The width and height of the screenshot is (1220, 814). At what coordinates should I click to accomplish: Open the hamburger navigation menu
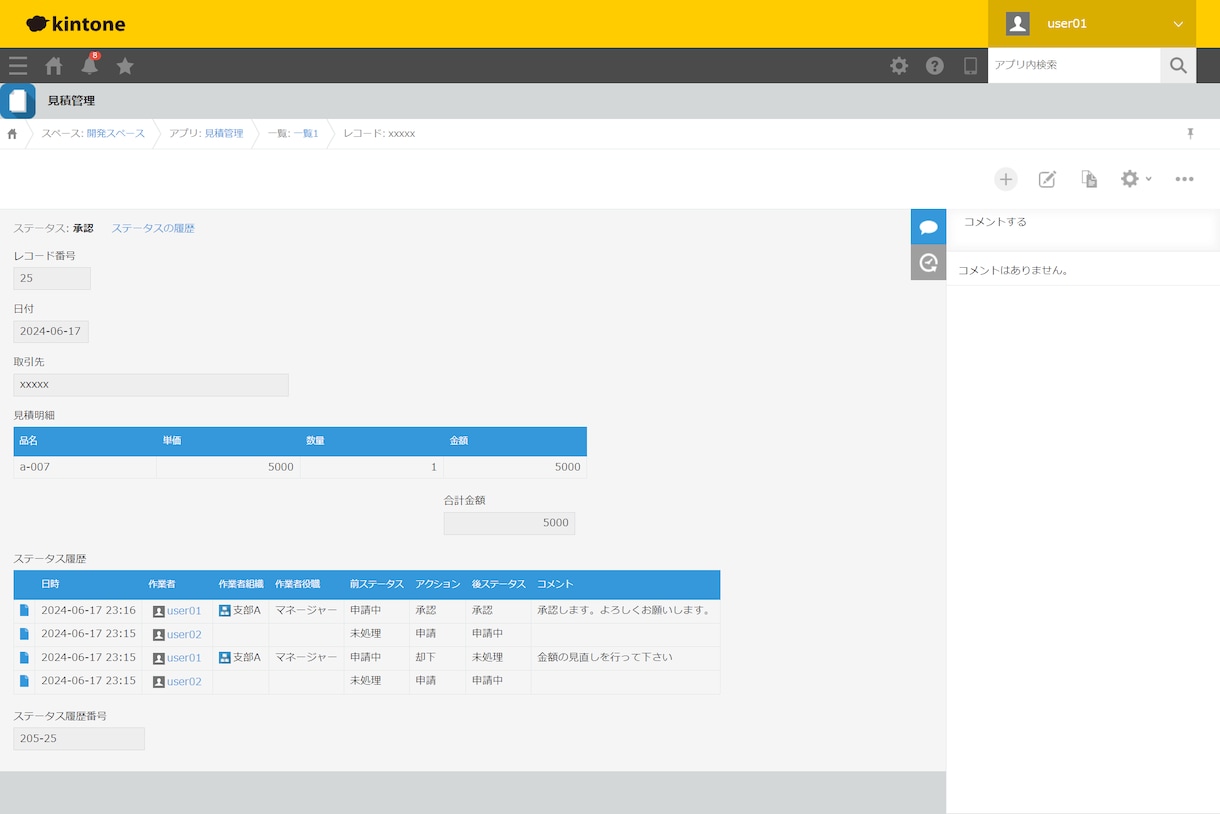[x=18, y=66]
